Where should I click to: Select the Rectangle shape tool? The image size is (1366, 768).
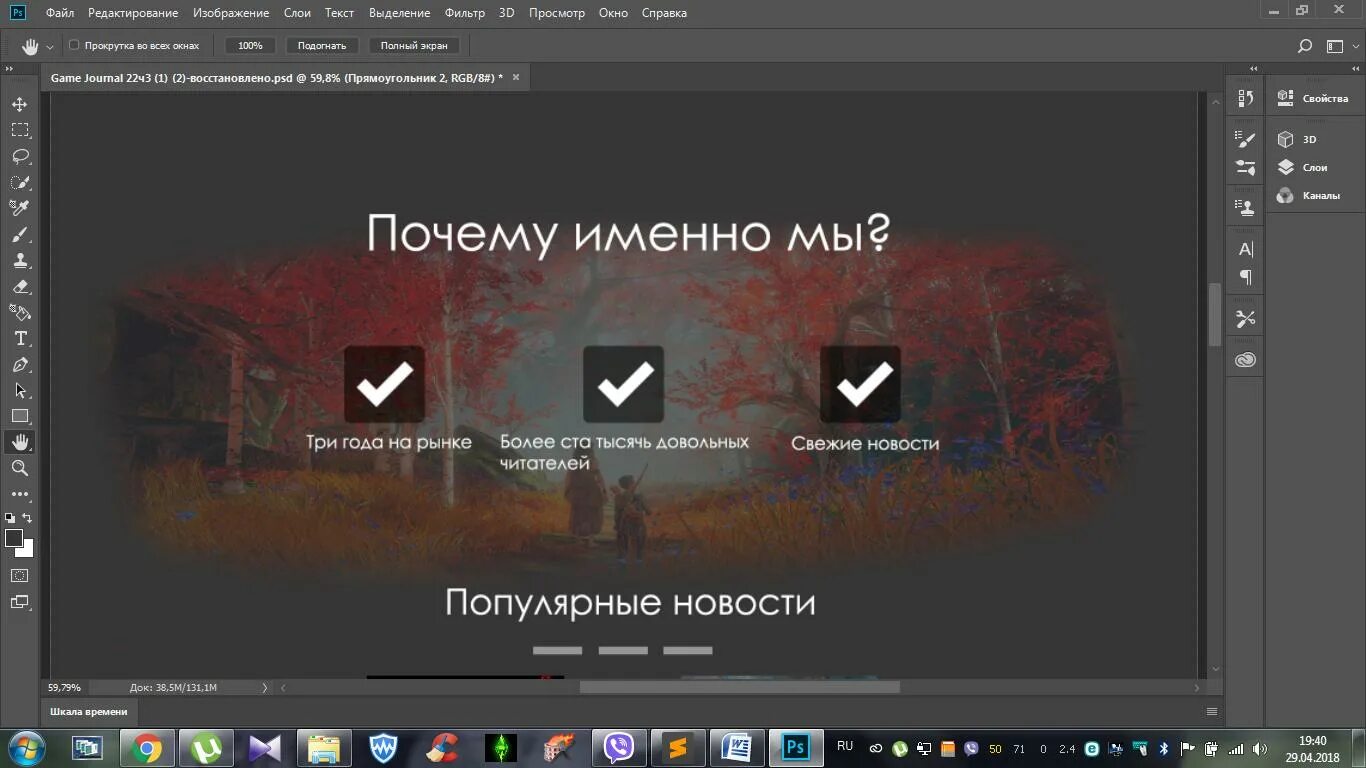[20, 416]
